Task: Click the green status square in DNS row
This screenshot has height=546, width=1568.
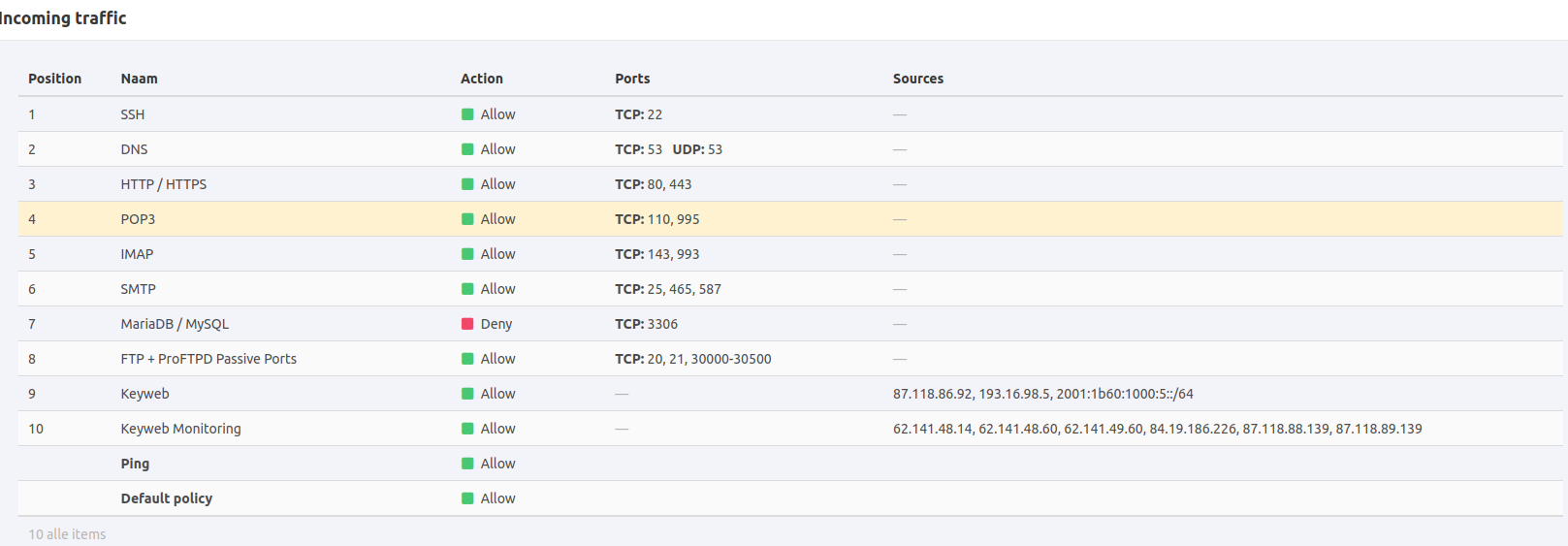Action: pos(467,149)
